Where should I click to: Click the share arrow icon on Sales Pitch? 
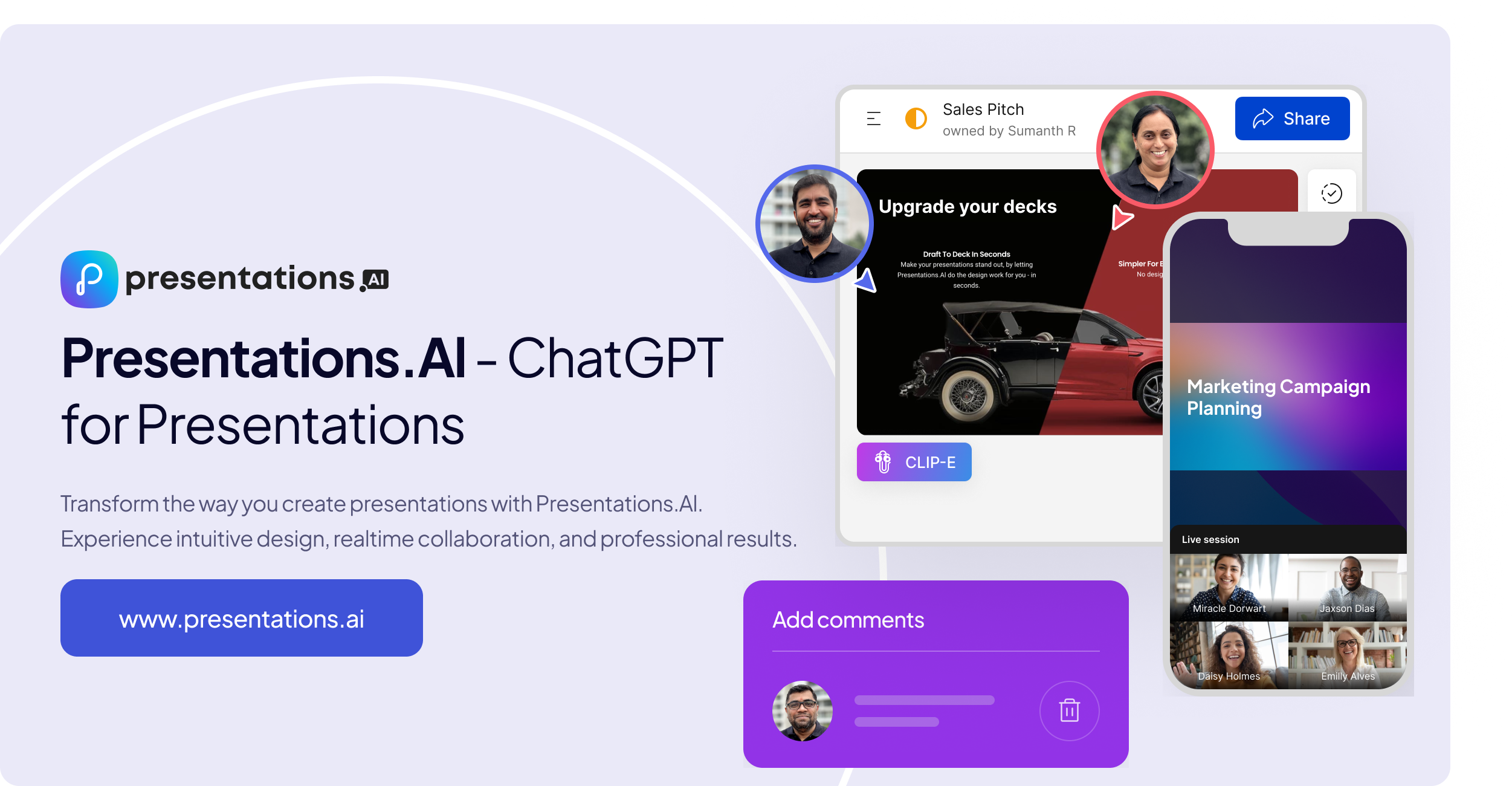pos(1271,119)
